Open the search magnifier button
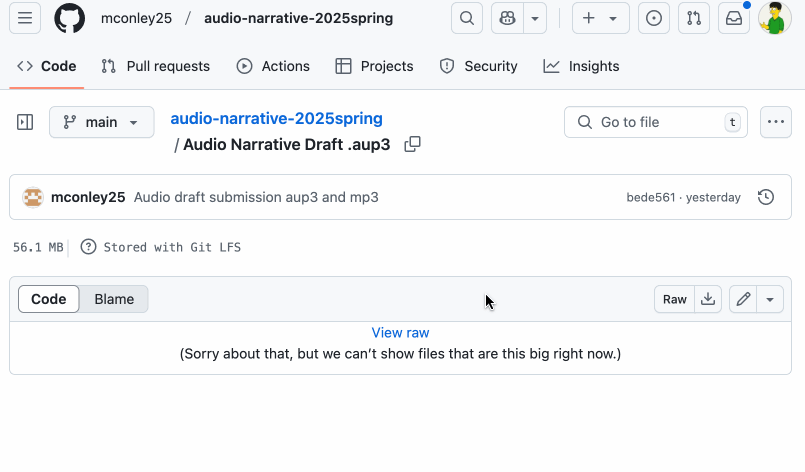 tap(466, 18)
